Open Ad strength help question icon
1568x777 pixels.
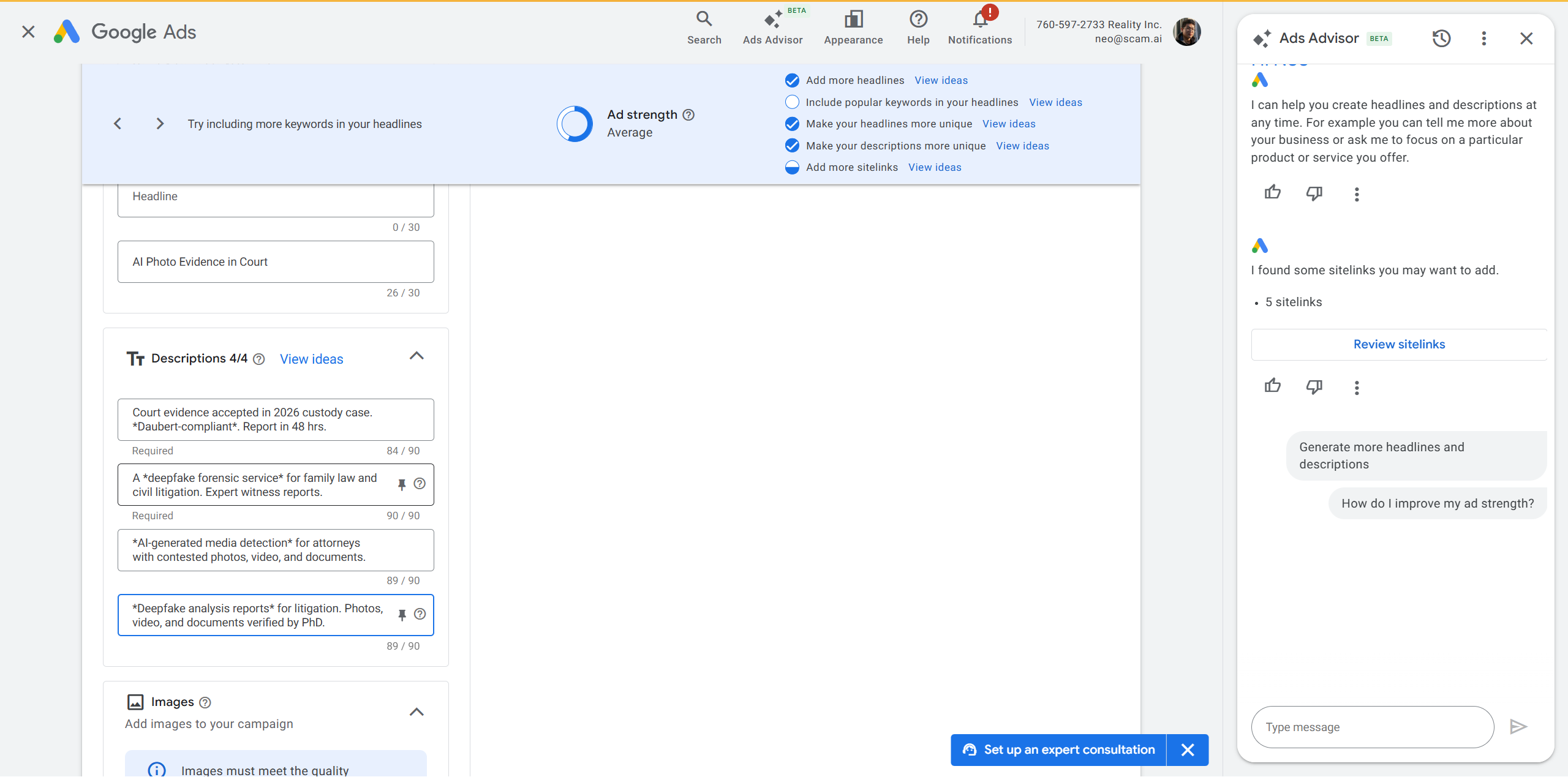point(688,114)
